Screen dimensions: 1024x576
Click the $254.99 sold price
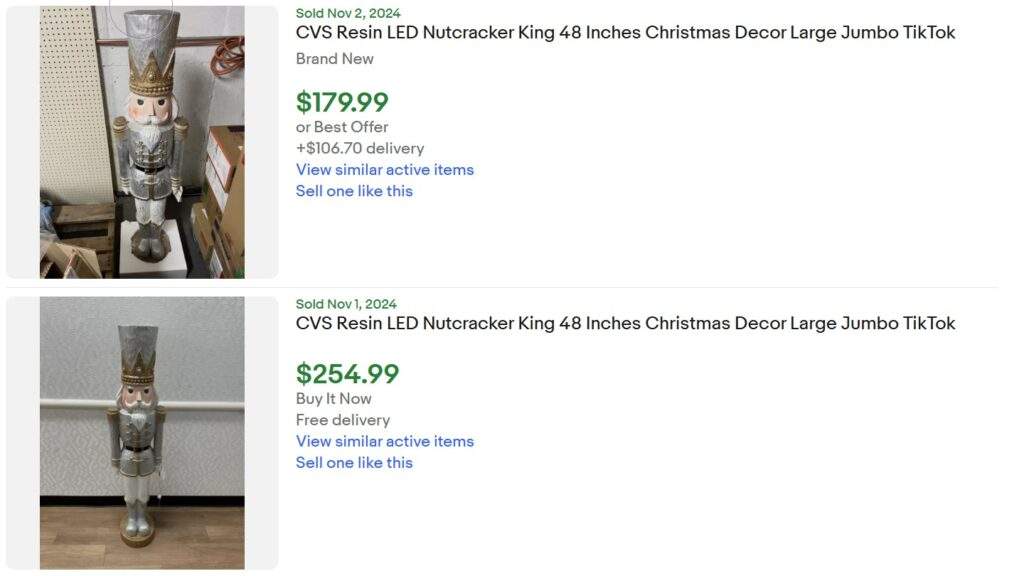(x=348, y=373)
